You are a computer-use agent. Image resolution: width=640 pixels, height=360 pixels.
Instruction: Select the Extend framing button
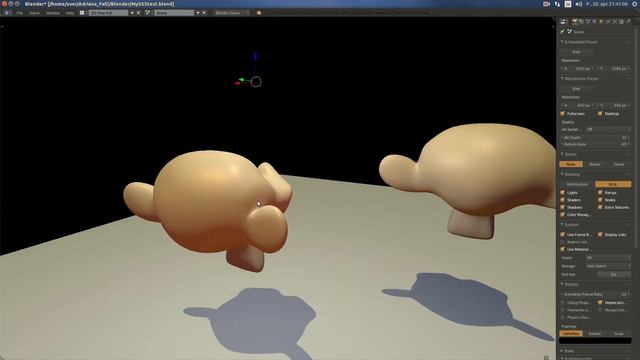[x=595, y=333]
